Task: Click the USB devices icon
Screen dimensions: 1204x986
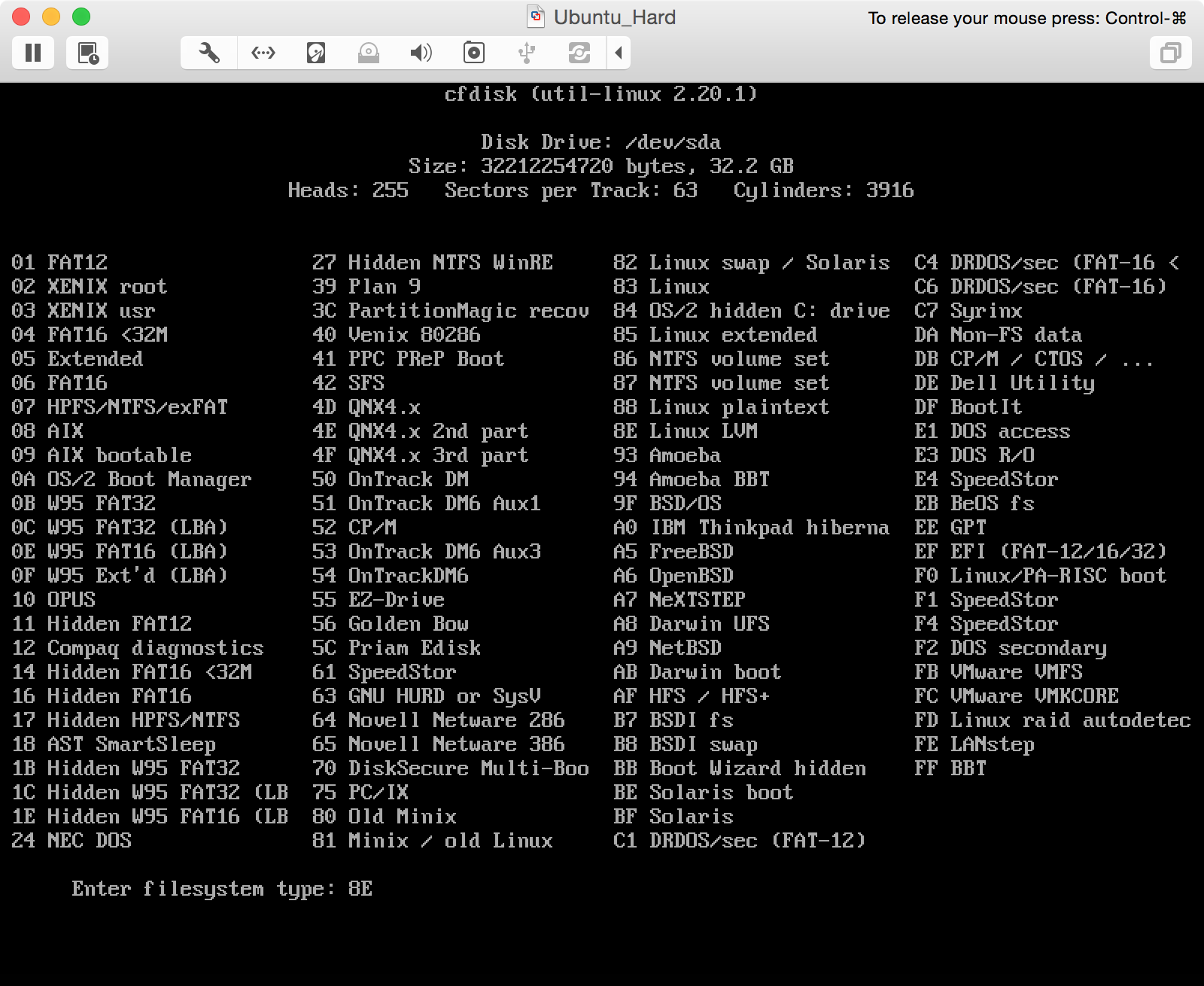Action: pyautogui.click(x=527, y=53)
